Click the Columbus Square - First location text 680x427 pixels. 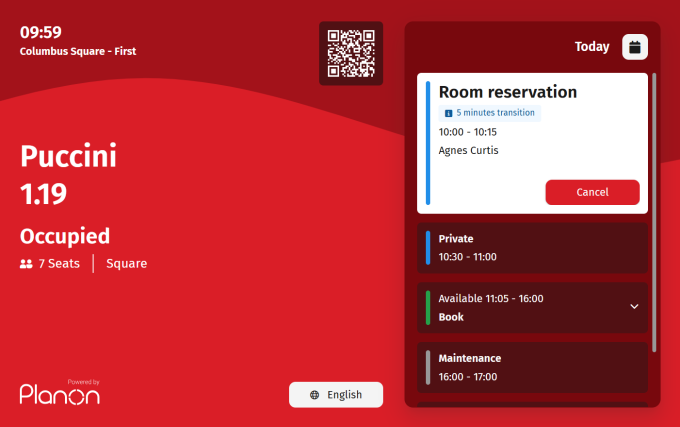78,51
